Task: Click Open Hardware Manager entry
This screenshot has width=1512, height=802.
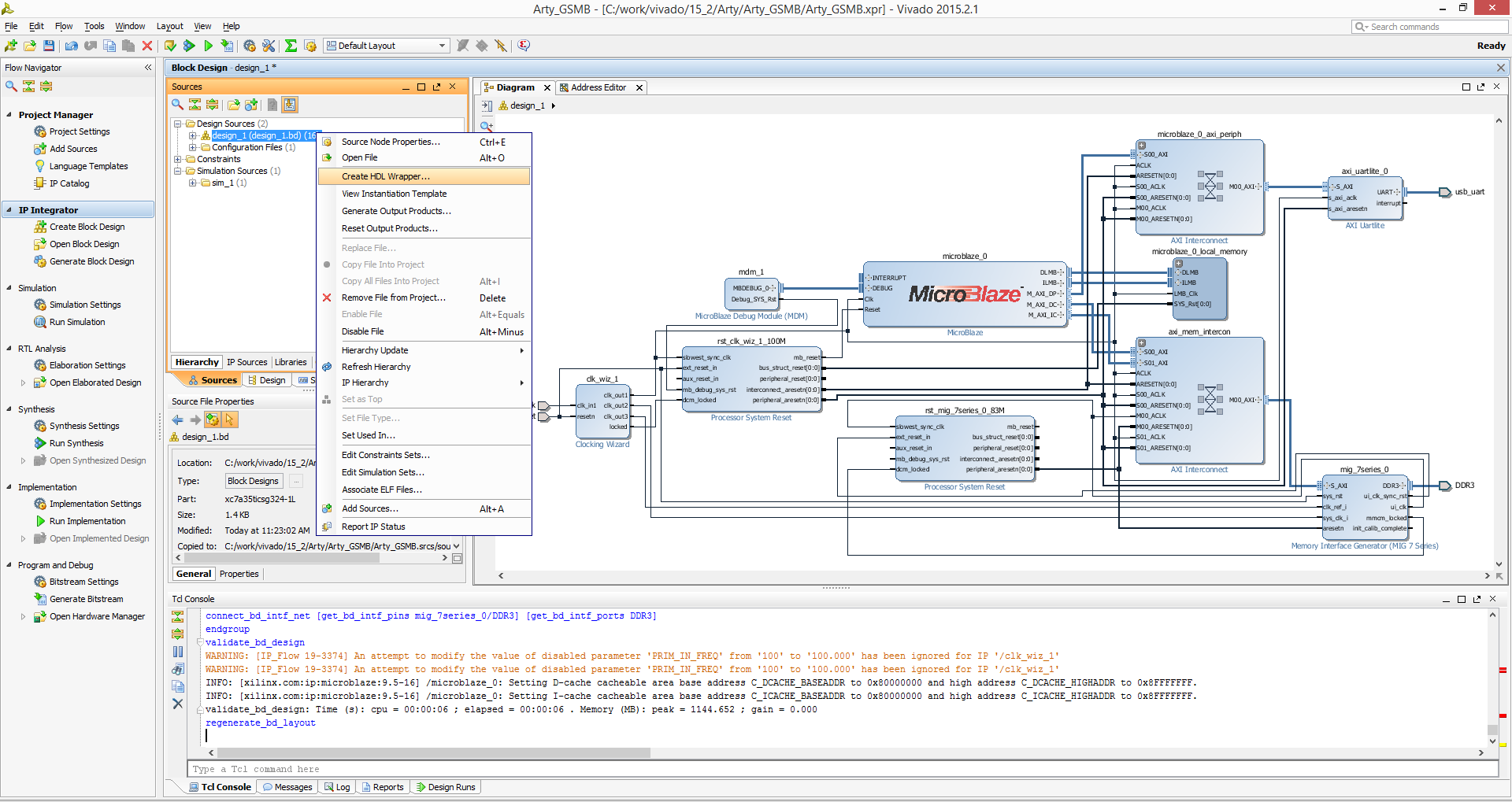Action: point(97,616)
